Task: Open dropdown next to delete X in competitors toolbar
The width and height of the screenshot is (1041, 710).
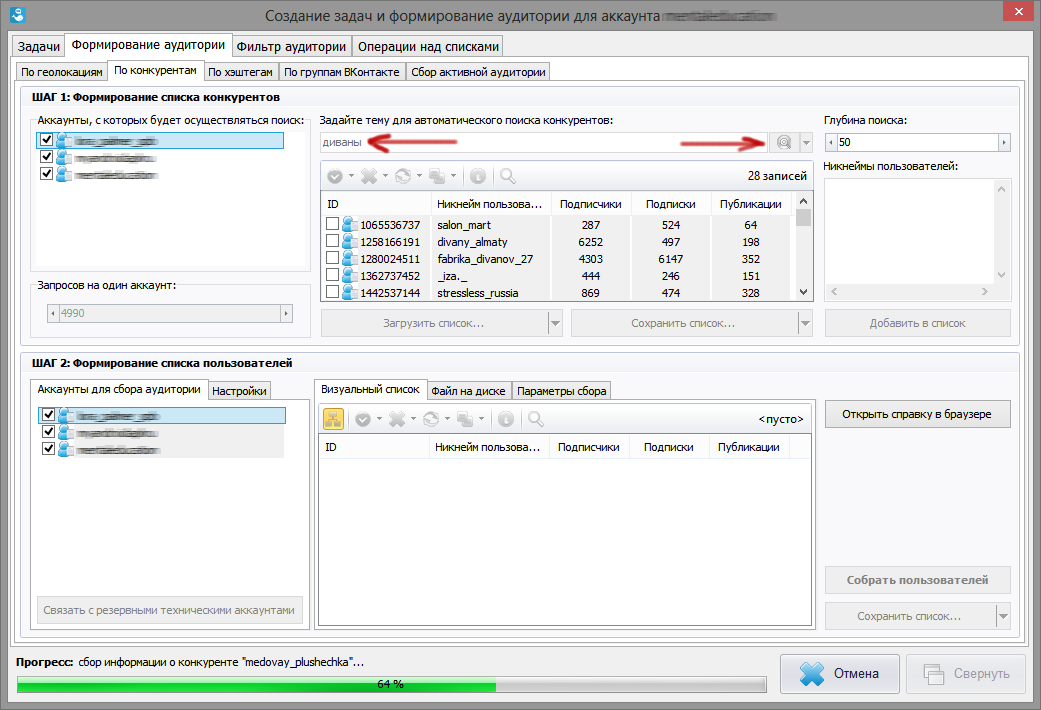Action: click(385, 176)
